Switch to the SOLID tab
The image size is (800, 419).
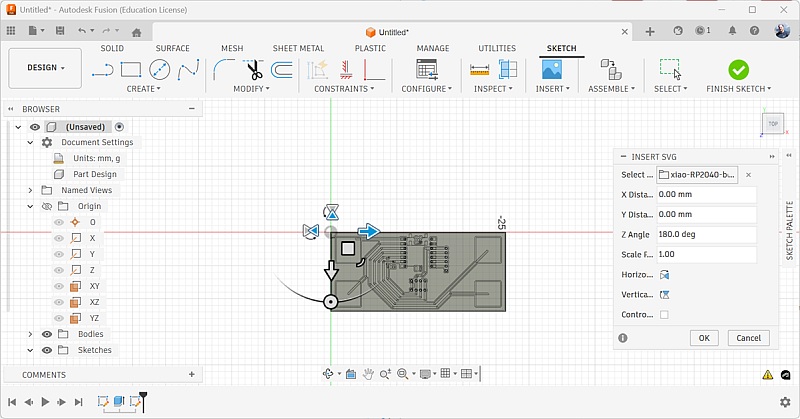point(112,48)
